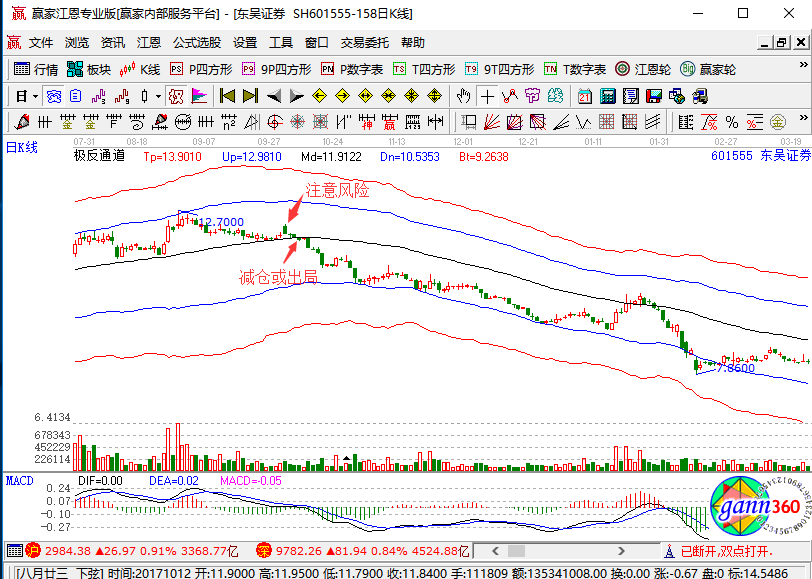
Task: Expand the main toolbar overflow chevron
Action: 803,65
